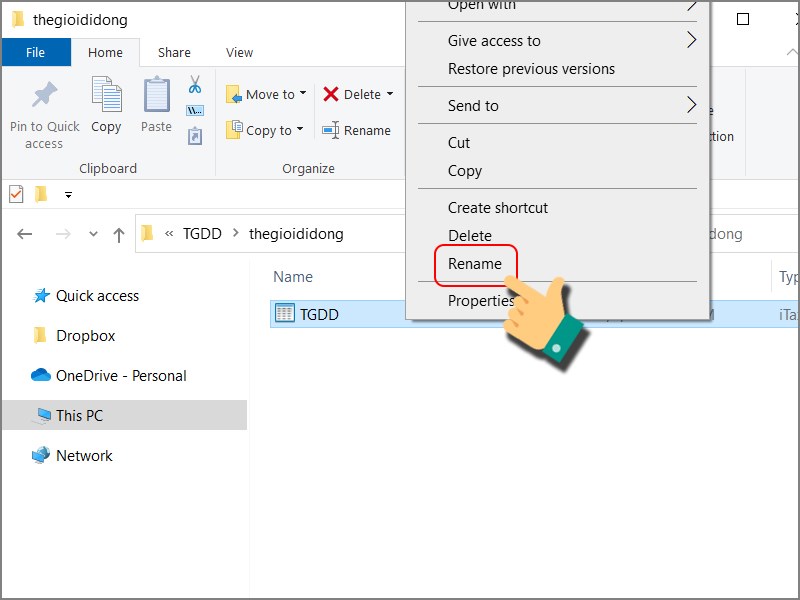
Task: Click the Paste clipboard icon
Action: [156, 95]
